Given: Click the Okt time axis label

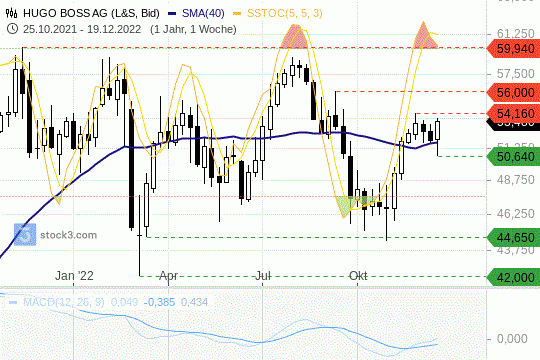Looking at the screenshot, I should (x=358, y=276).
